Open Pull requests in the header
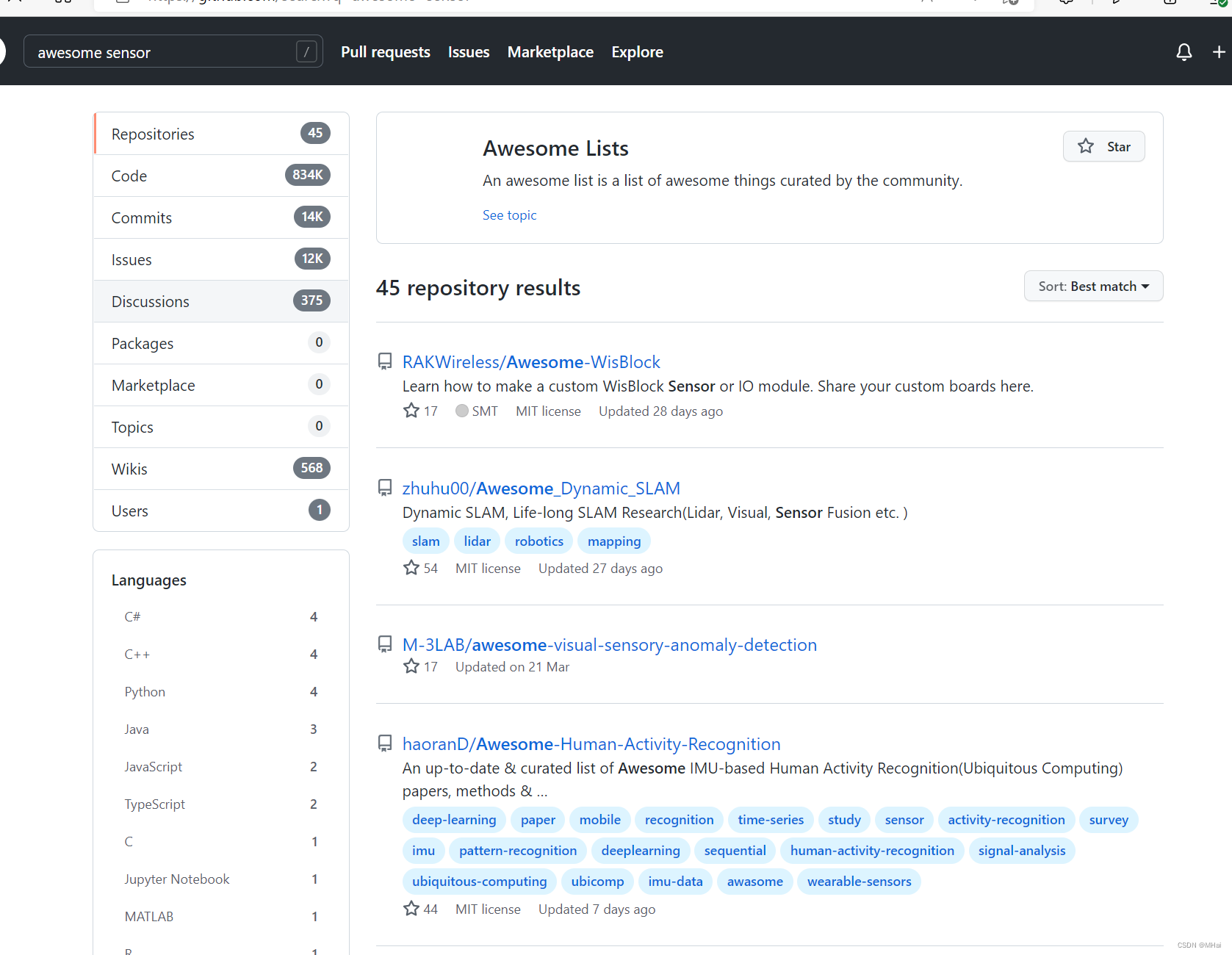1232x955 pixels. coord(386,52)
